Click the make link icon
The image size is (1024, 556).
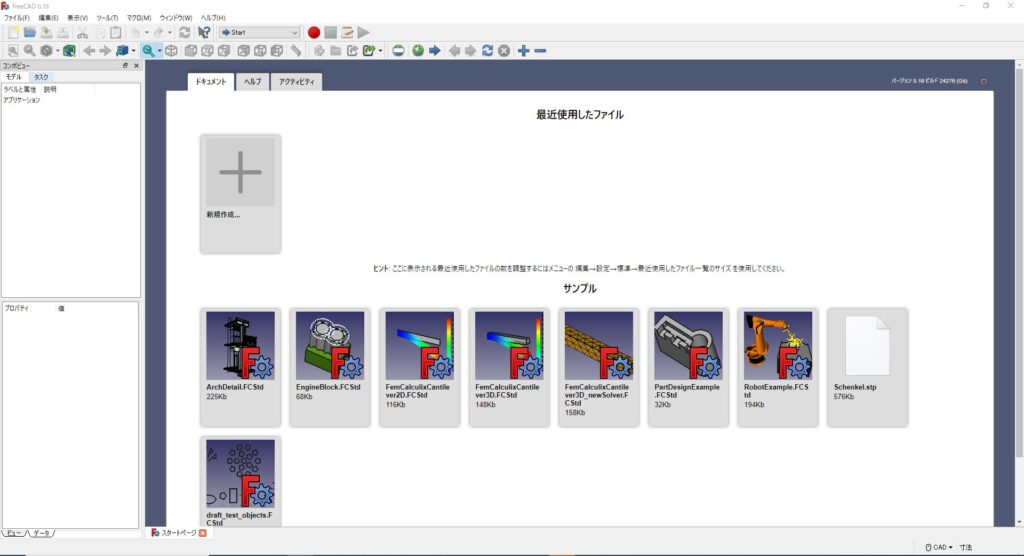(353, 51)
